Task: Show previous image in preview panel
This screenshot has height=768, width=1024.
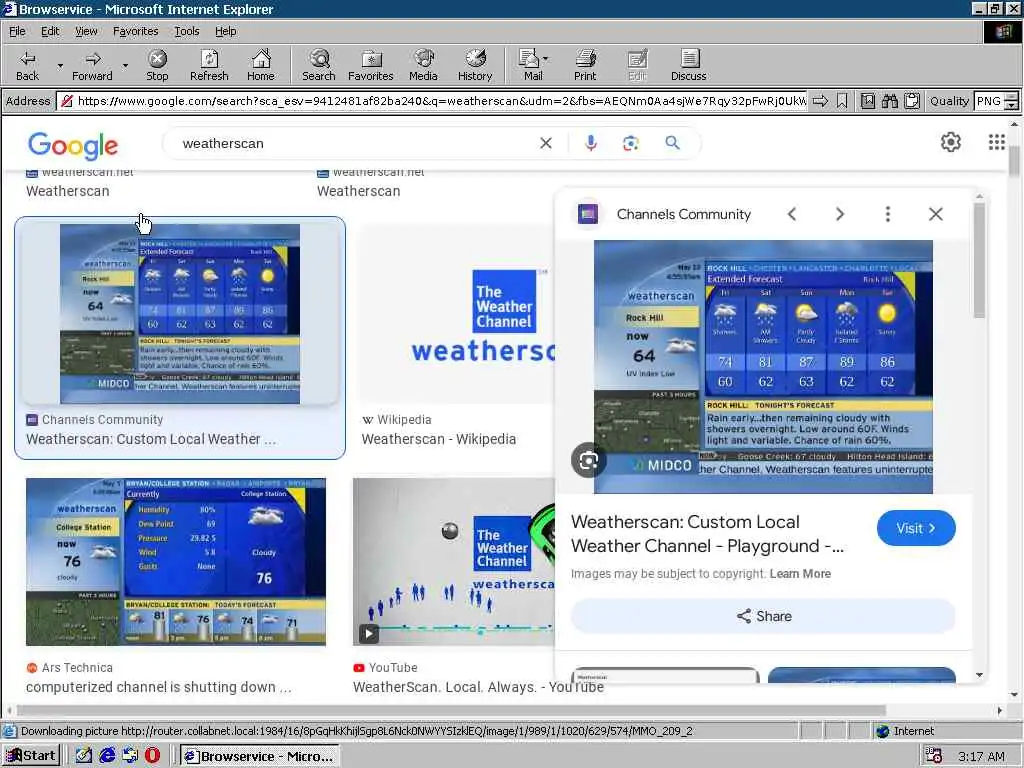Action: coord(792,214)
